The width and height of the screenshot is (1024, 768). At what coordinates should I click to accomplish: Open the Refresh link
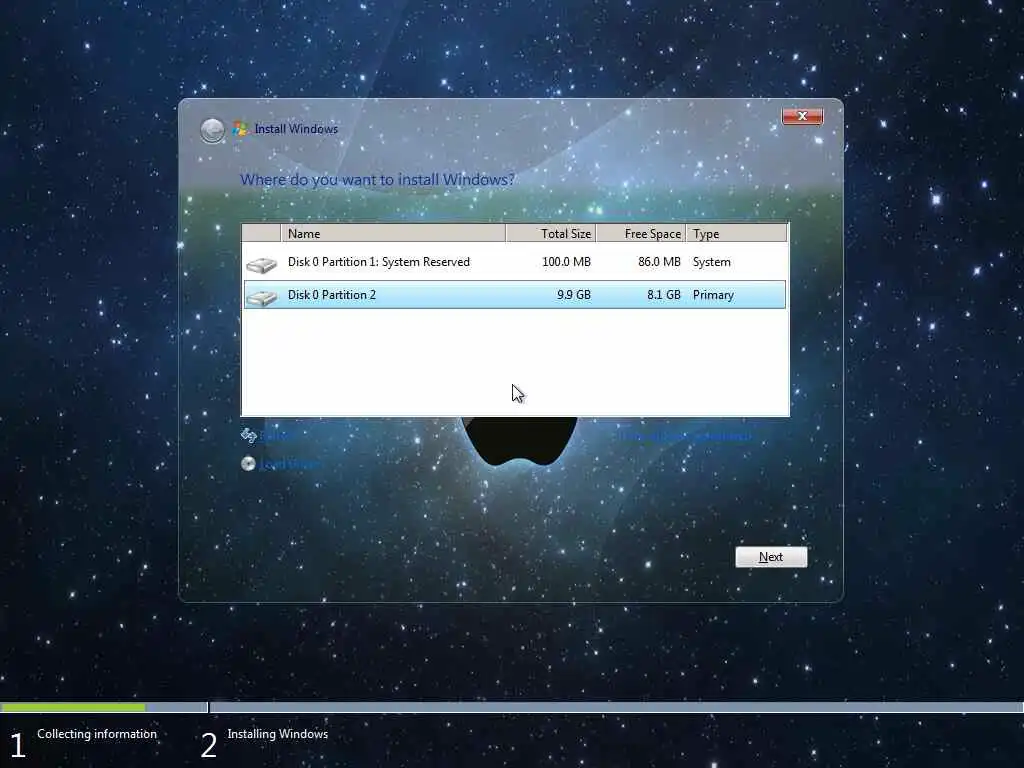(276, 436)
